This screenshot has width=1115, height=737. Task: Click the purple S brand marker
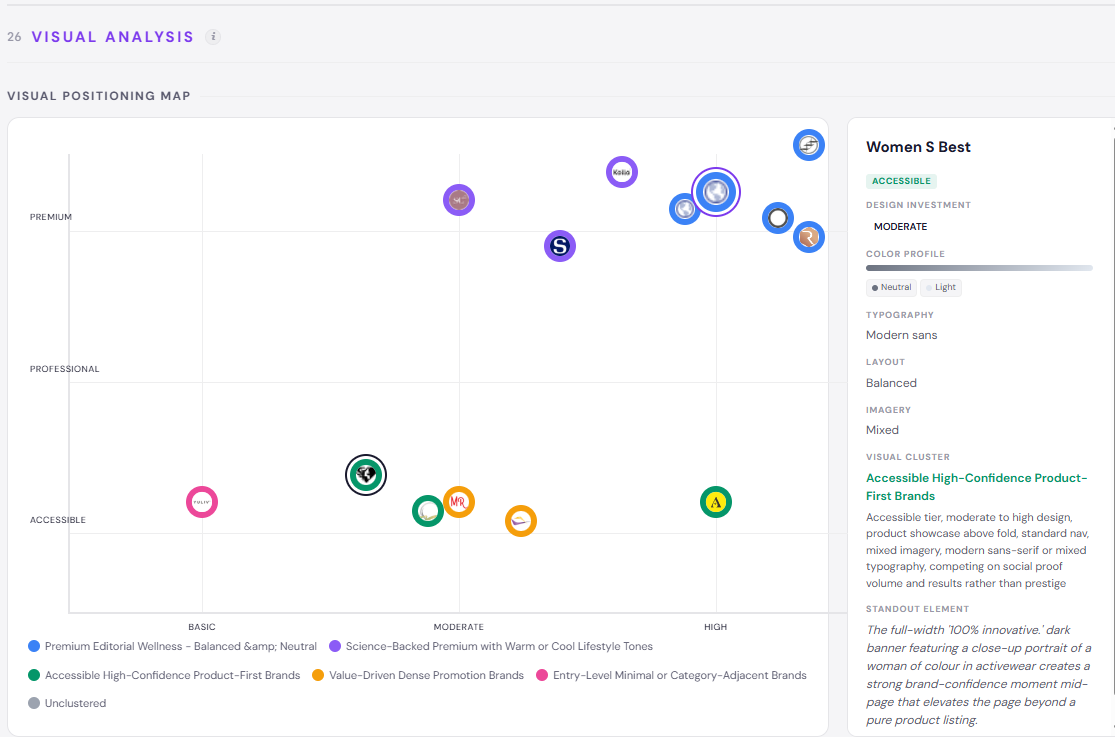[x=560, y=246]
